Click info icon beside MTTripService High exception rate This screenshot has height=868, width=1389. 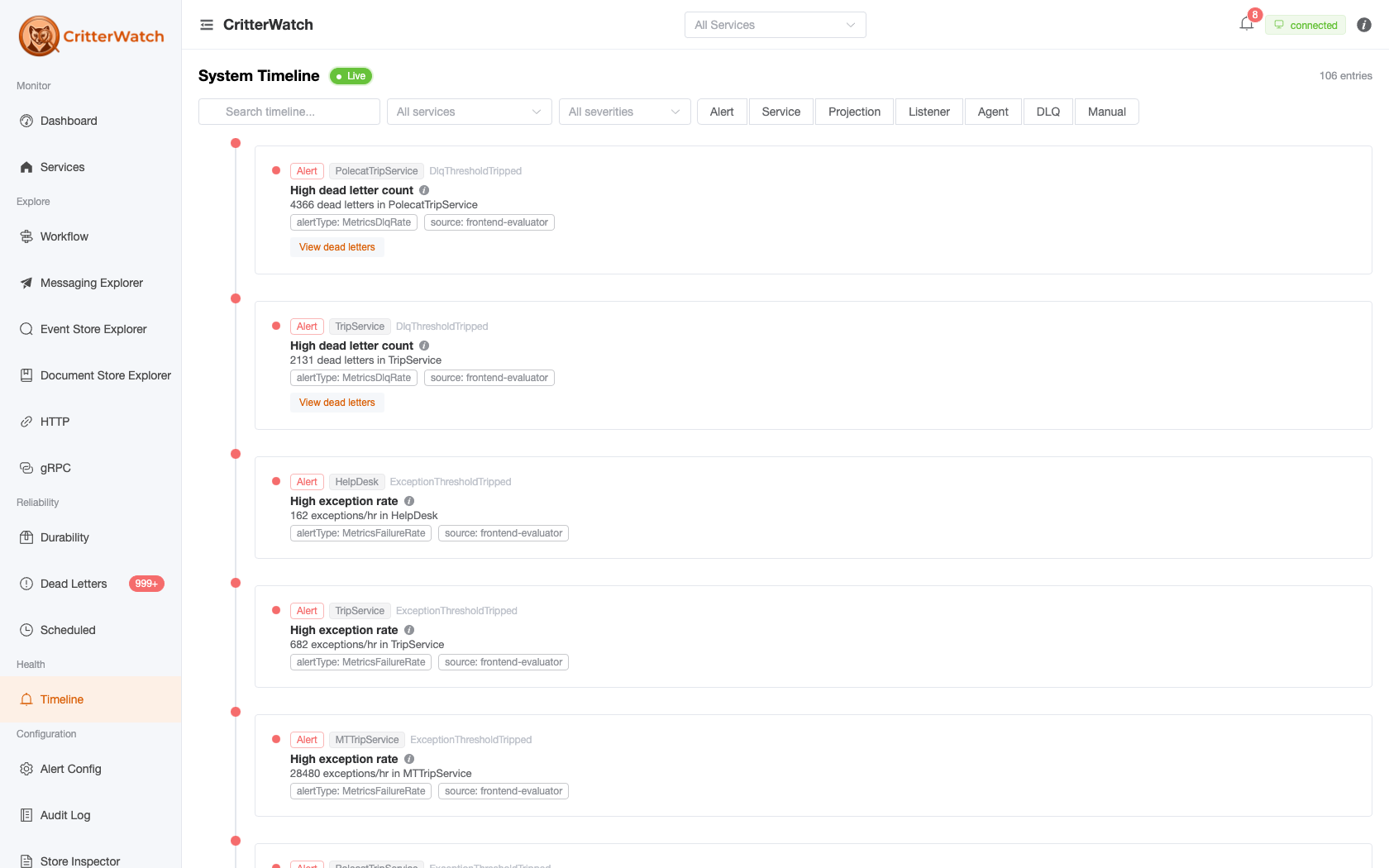409,759
